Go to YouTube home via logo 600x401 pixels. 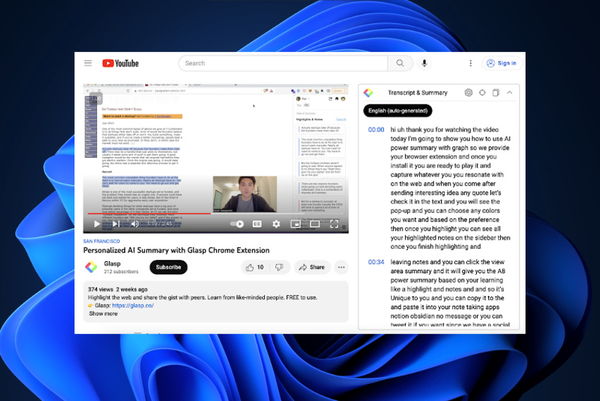[121, 63]
